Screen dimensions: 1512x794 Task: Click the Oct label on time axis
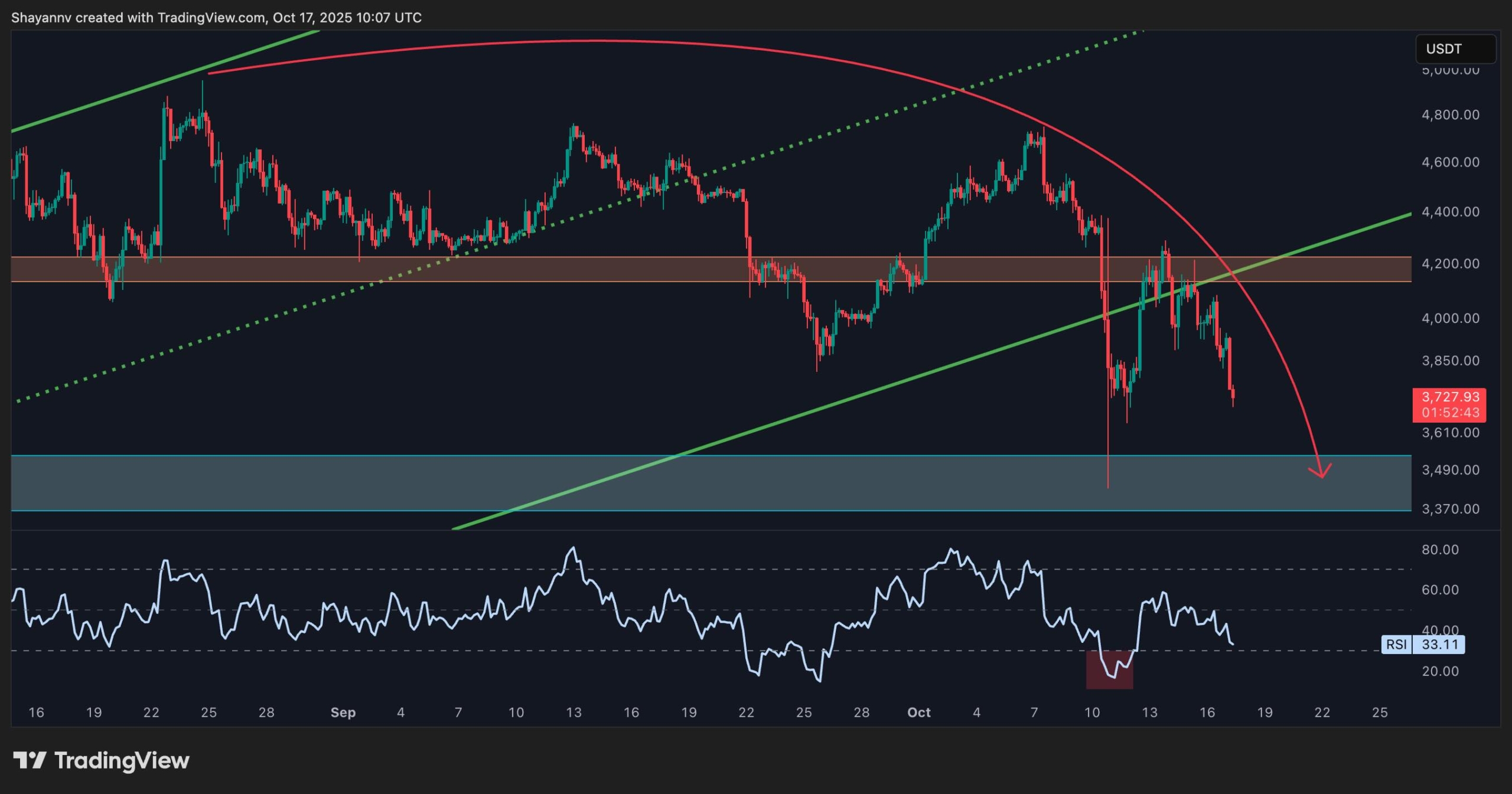(x=918, y=713)
